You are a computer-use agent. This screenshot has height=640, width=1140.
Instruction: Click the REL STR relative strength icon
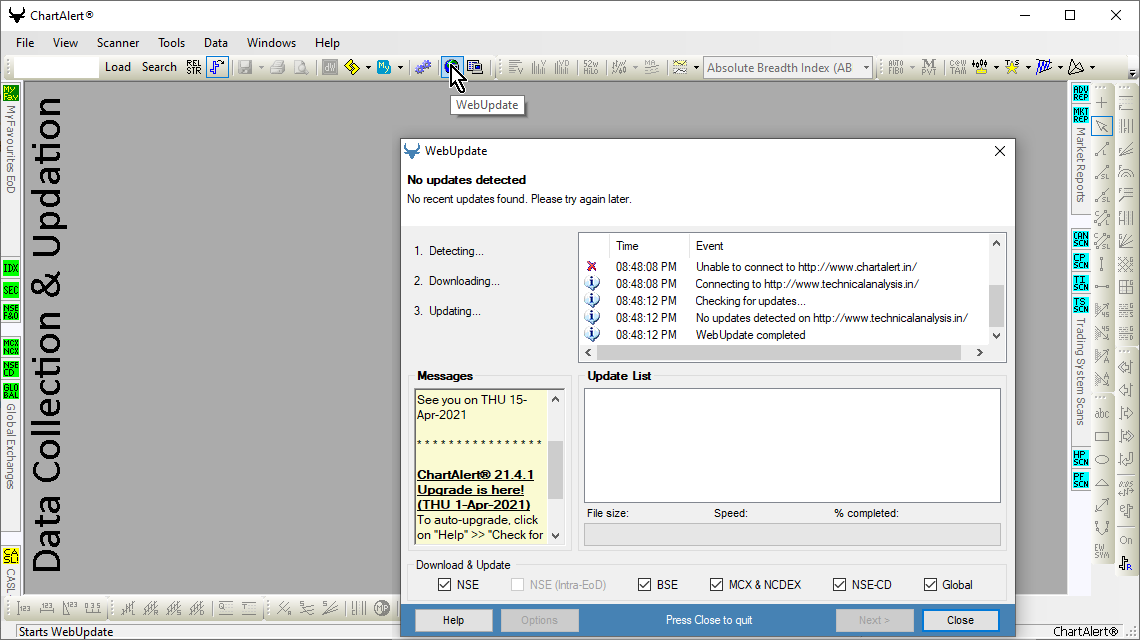[193, 67]
